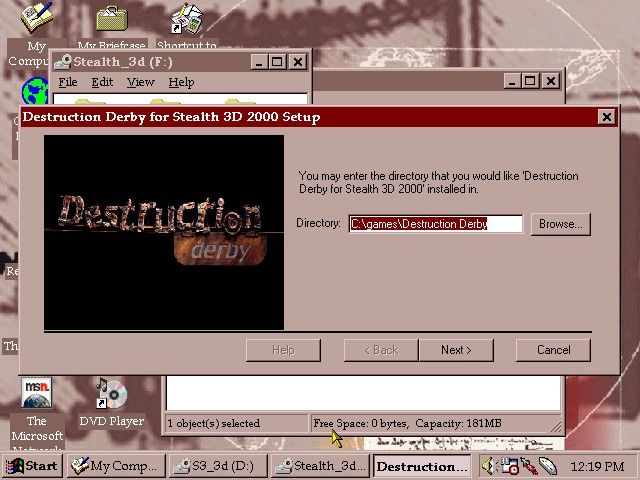Click the volume speaker tray icon
Screen dimensions: 640x480
point(489,466)
